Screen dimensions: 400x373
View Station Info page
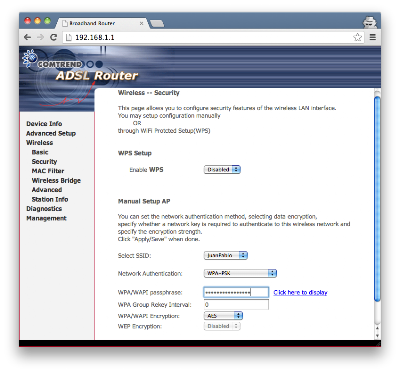pos(50,199)
